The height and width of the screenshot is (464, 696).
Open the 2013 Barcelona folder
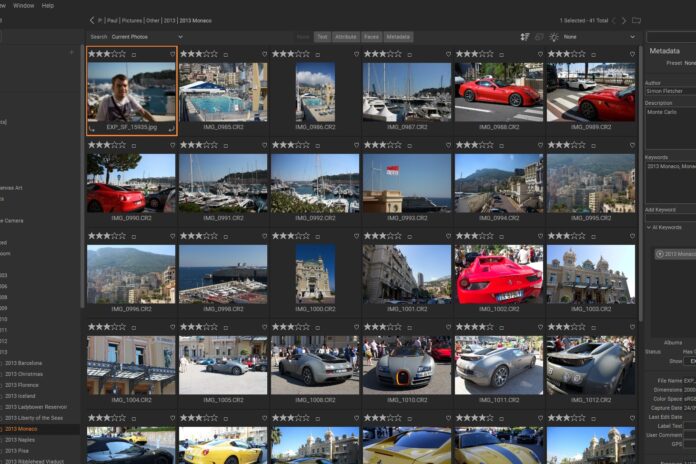click(x=24, y=363)
